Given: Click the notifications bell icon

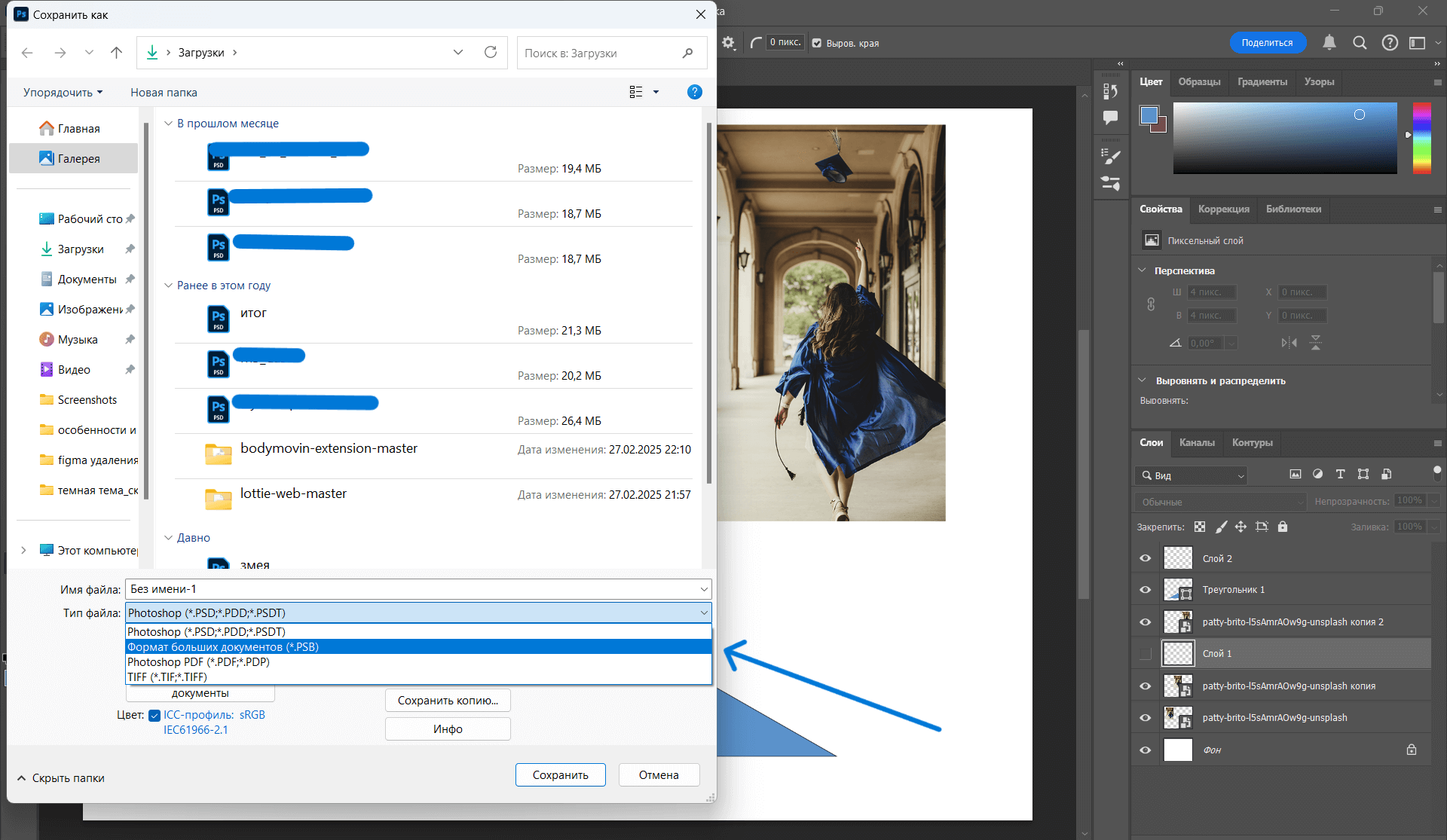Looking at the screenshot, I should click(1329, 43).
